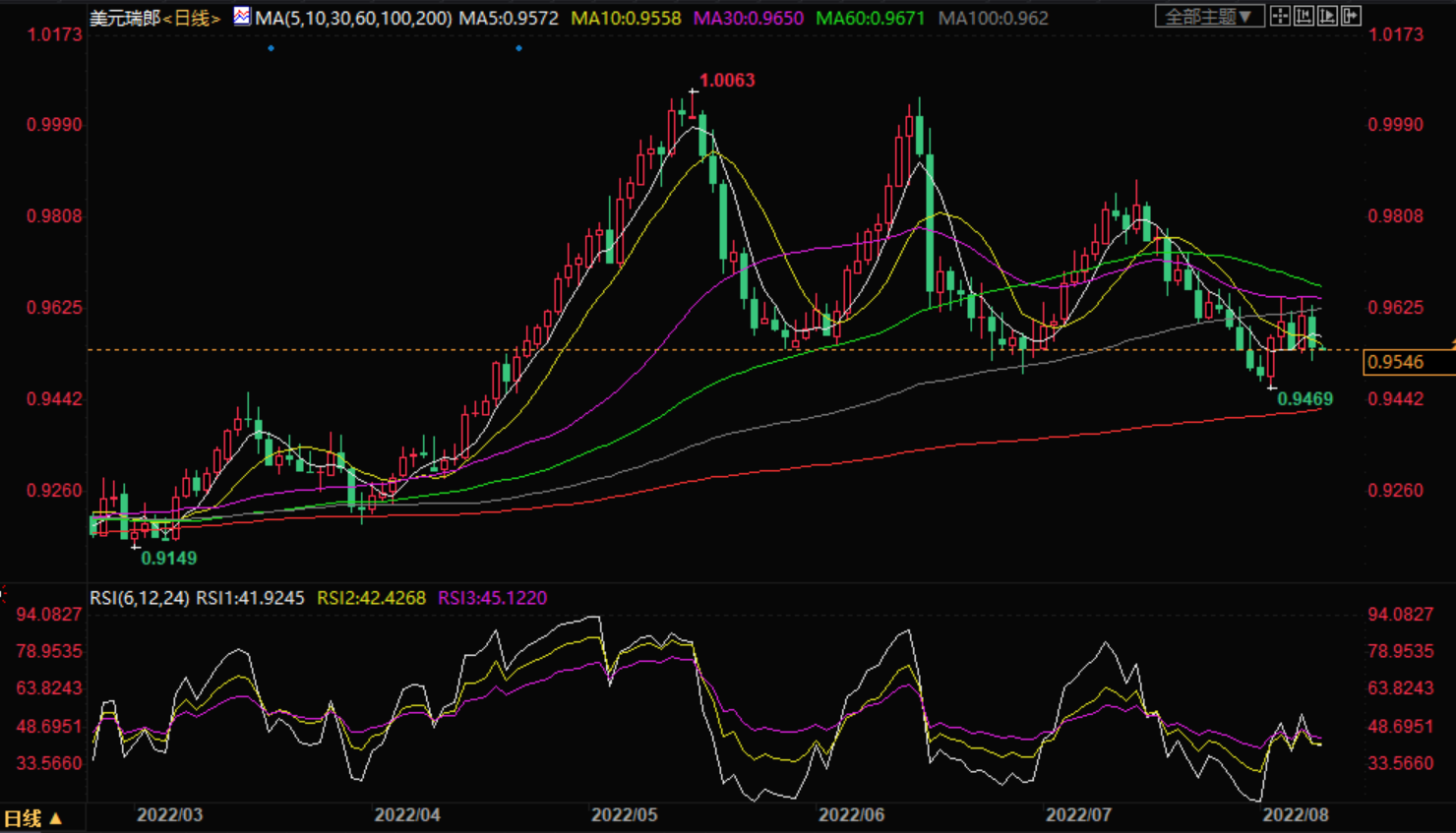Image resolution: width=1456 pixels, height=833 pixels.
Task: Open RSI(6,12,24) indicator settings
Action: coord(139,598)
